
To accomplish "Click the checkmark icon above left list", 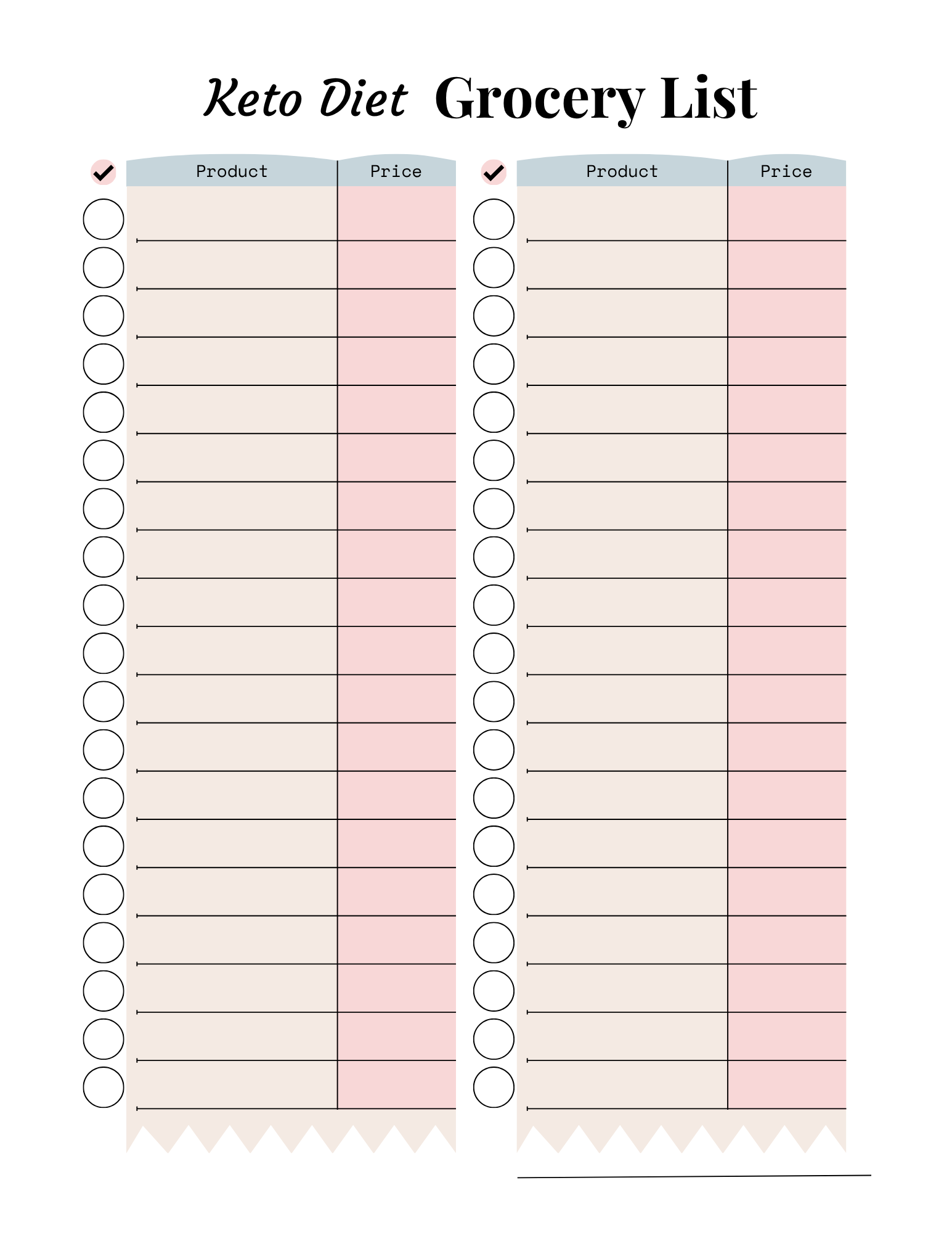I will (x=104, y=172).
